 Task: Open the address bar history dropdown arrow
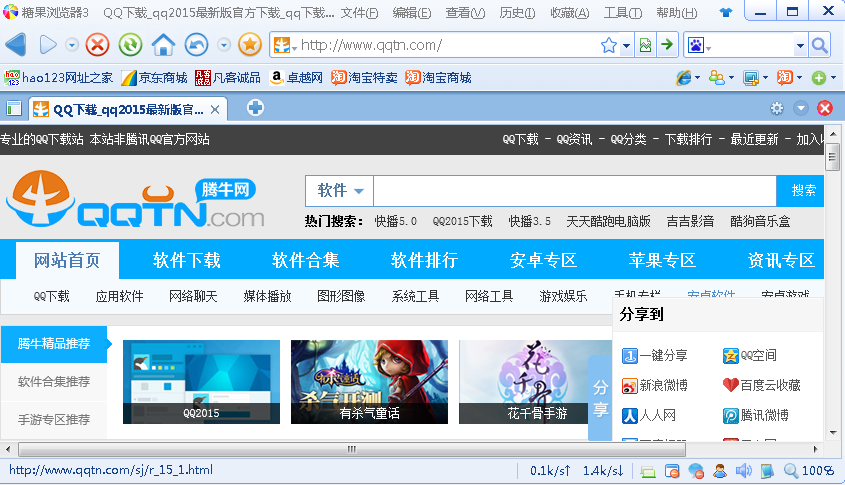click(x=627, y=45)
